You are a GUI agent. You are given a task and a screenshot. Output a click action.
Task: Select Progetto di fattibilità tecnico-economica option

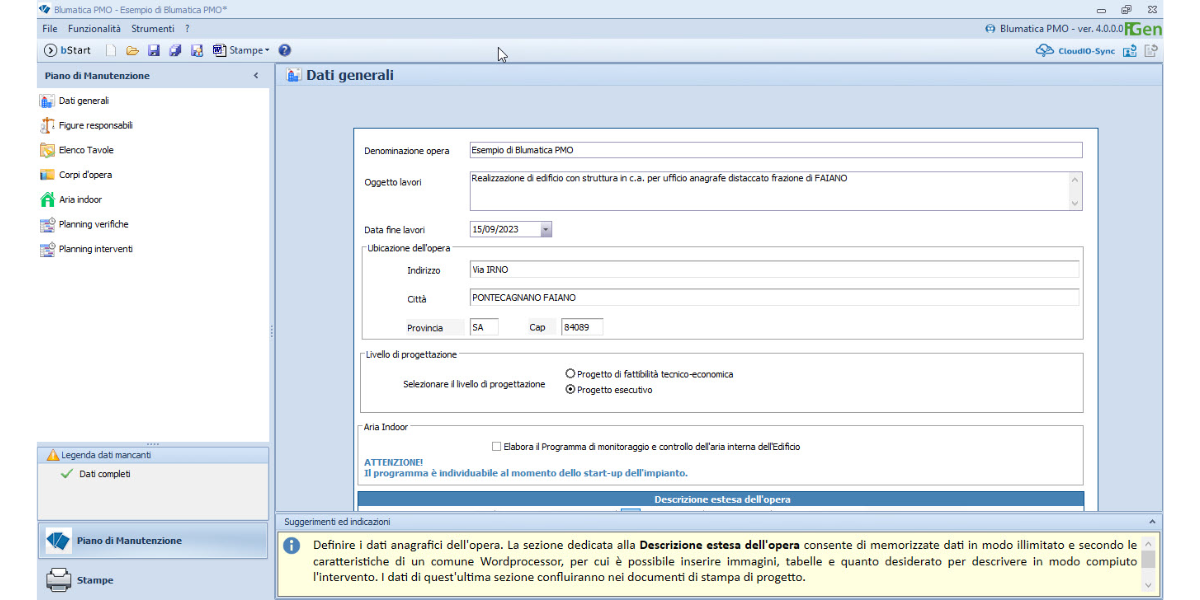570,374
